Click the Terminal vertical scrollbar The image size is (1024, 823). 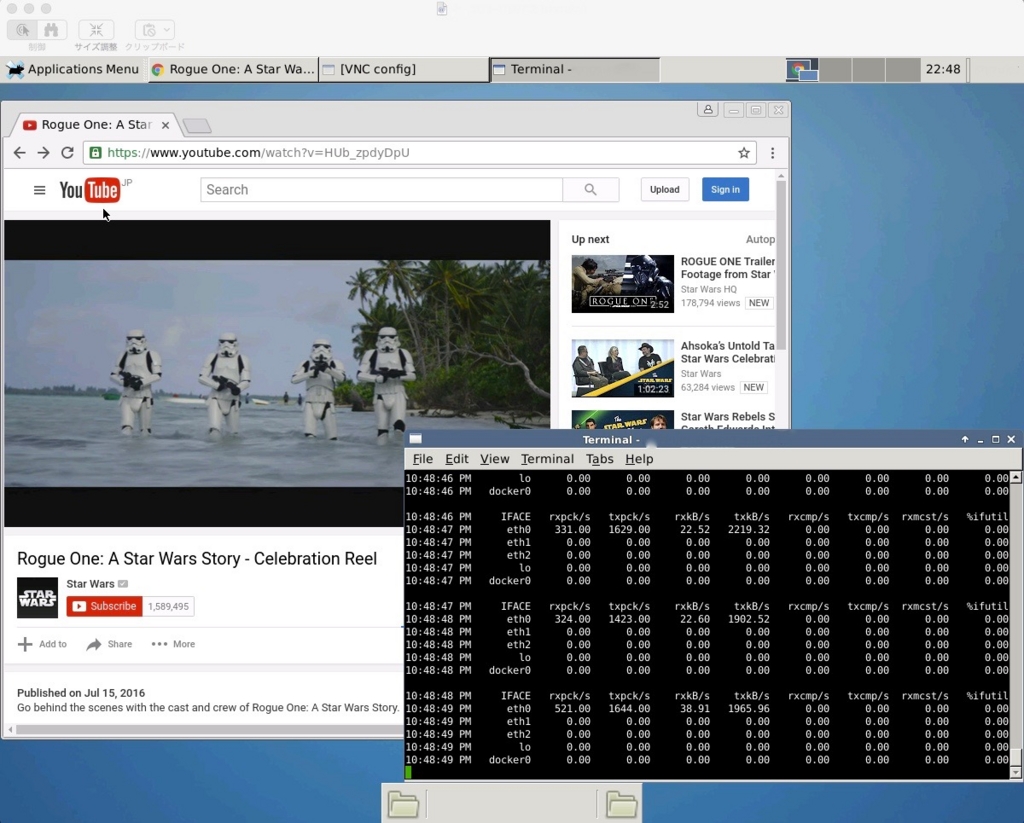pyautogui.click(x=1016, y=757)
